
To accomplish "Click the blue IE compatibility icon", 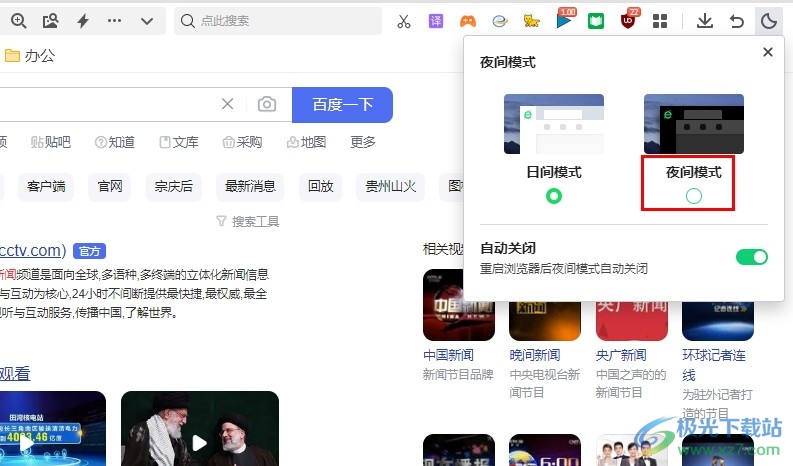I will [500, 21].
